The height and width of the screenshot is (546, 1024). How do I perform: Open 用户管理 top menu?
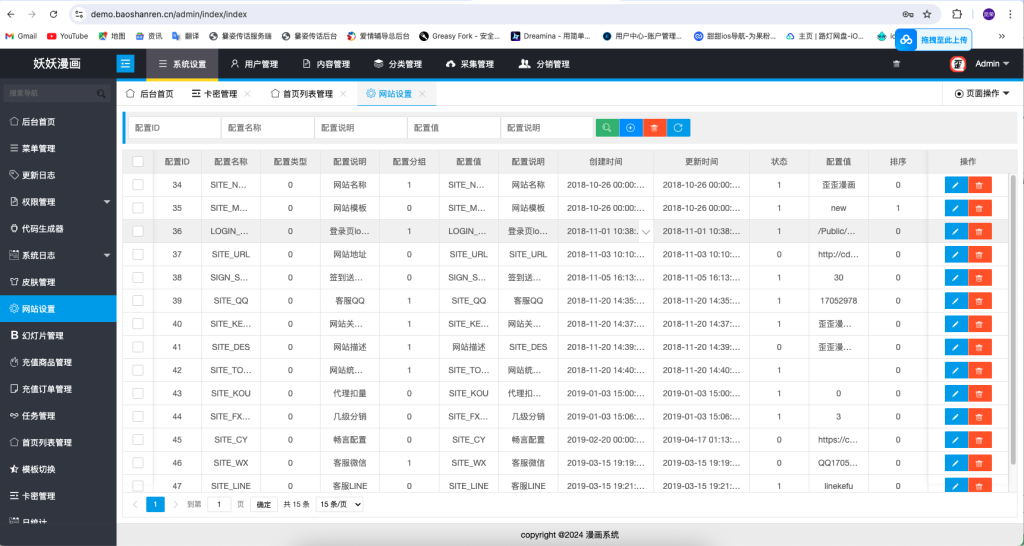(254, 64)
